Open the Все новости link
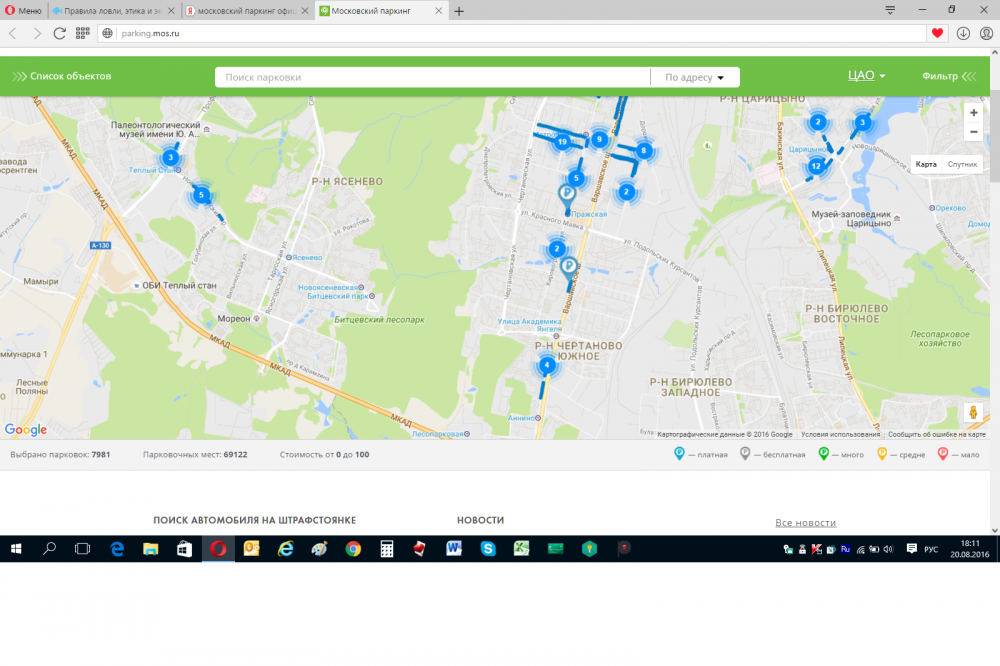Image resolution: width=1000 pixels, height=666 pixels. pyautogui.click(x=805, y=523)
